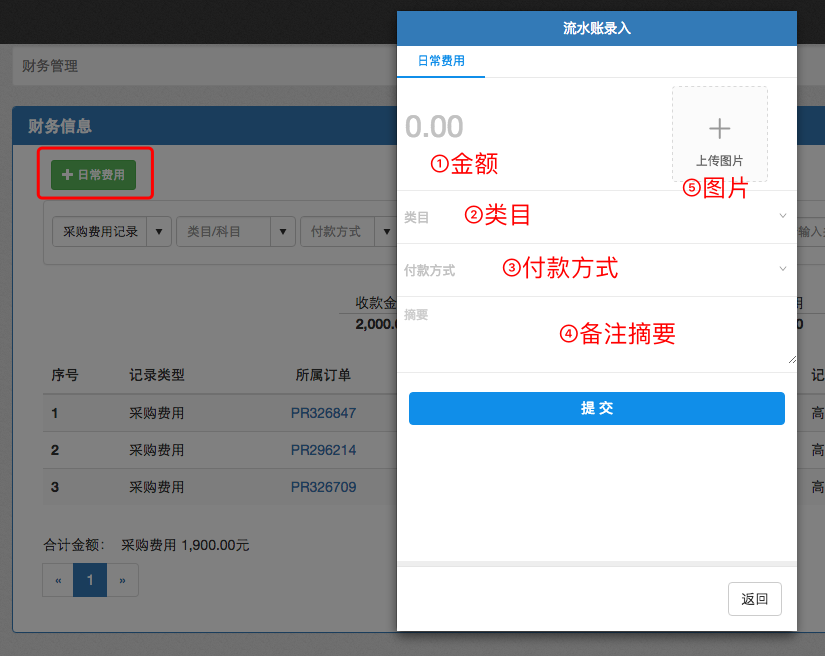Open order link PR326847
Screen dimensions: 825x656
click(323, 412)
